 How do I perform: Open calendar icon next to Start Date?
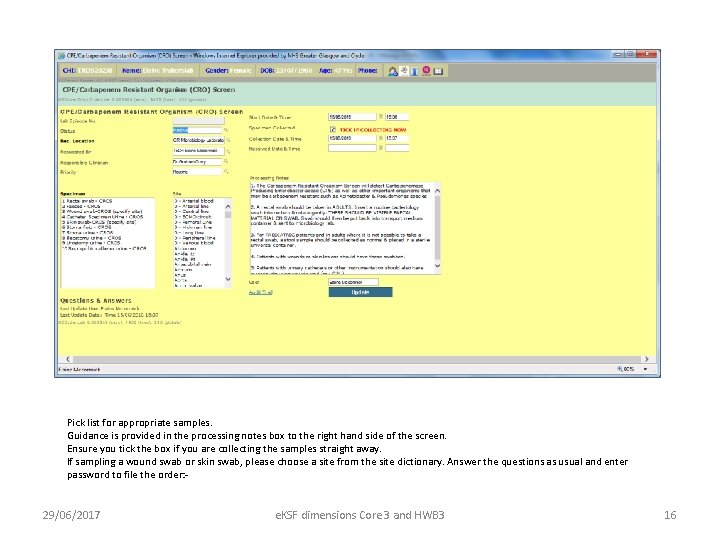coord(381,117)
